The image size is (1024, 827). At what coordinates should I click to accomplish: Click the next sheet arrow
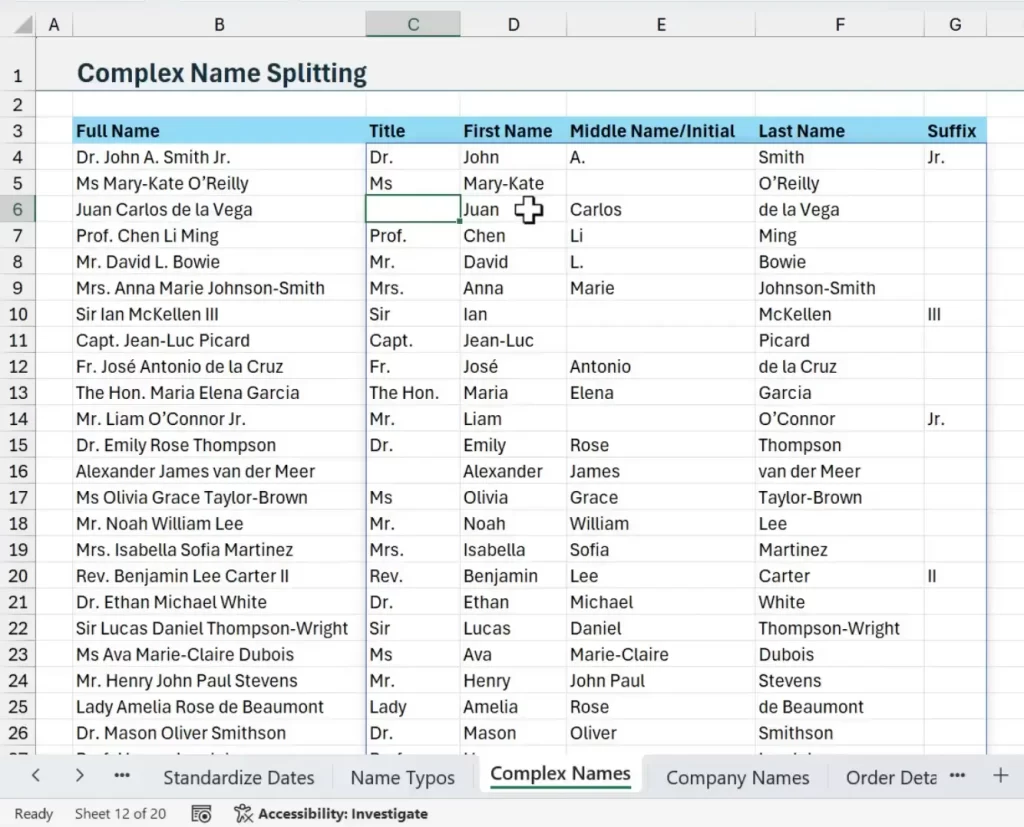click(x=79, y=775)
